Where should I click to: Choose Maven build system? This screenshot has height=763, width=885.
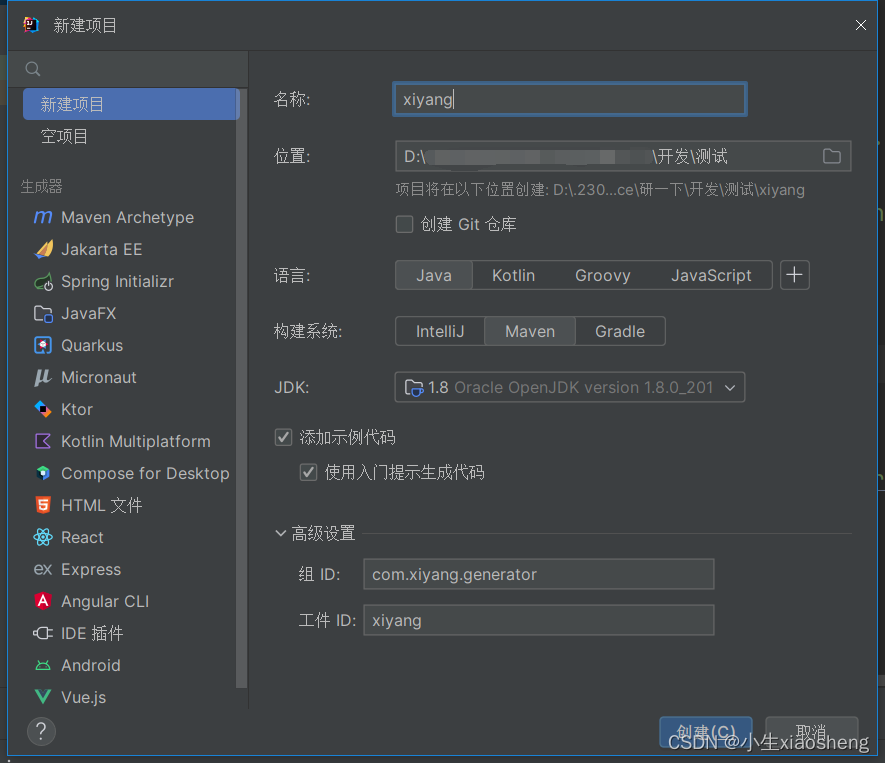(530, 331)
